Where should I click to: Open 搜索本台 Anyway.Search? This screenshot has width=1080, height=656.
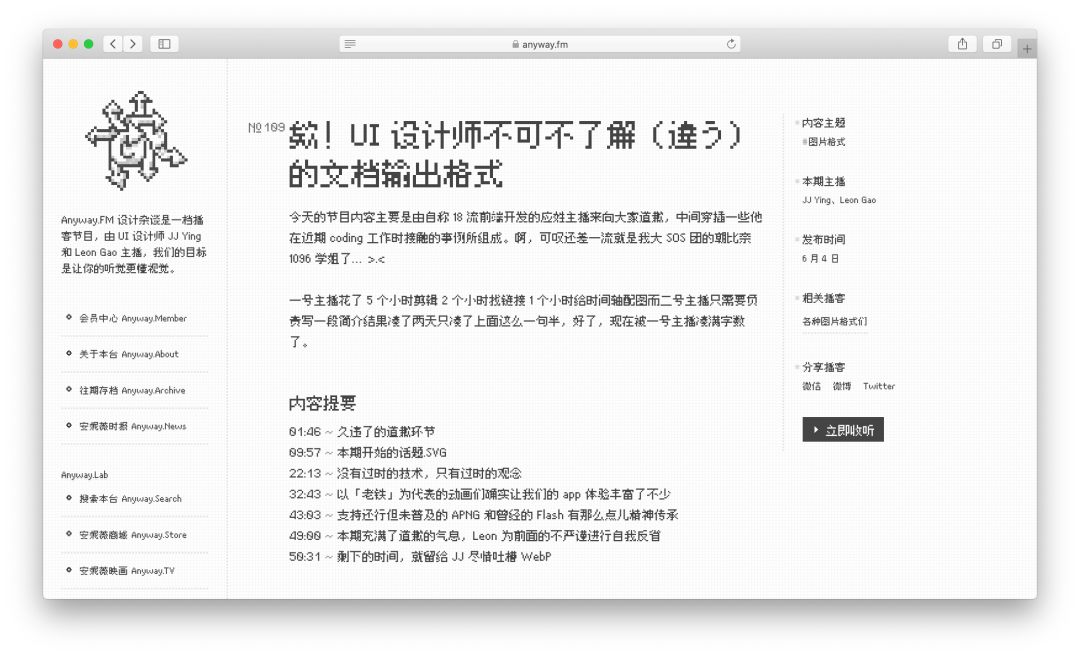tap(130, 498)
